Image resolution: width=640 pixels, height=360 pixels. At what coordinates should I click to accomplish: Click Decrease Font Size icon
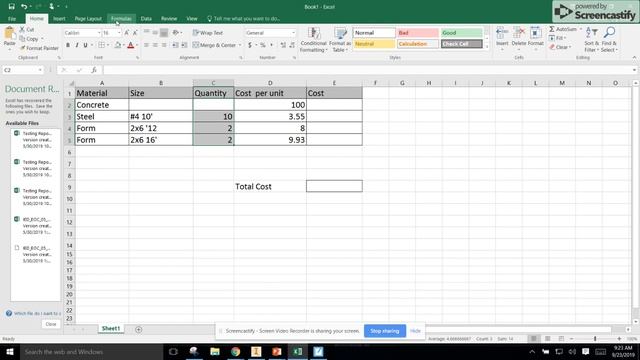[x=135, y=33]
